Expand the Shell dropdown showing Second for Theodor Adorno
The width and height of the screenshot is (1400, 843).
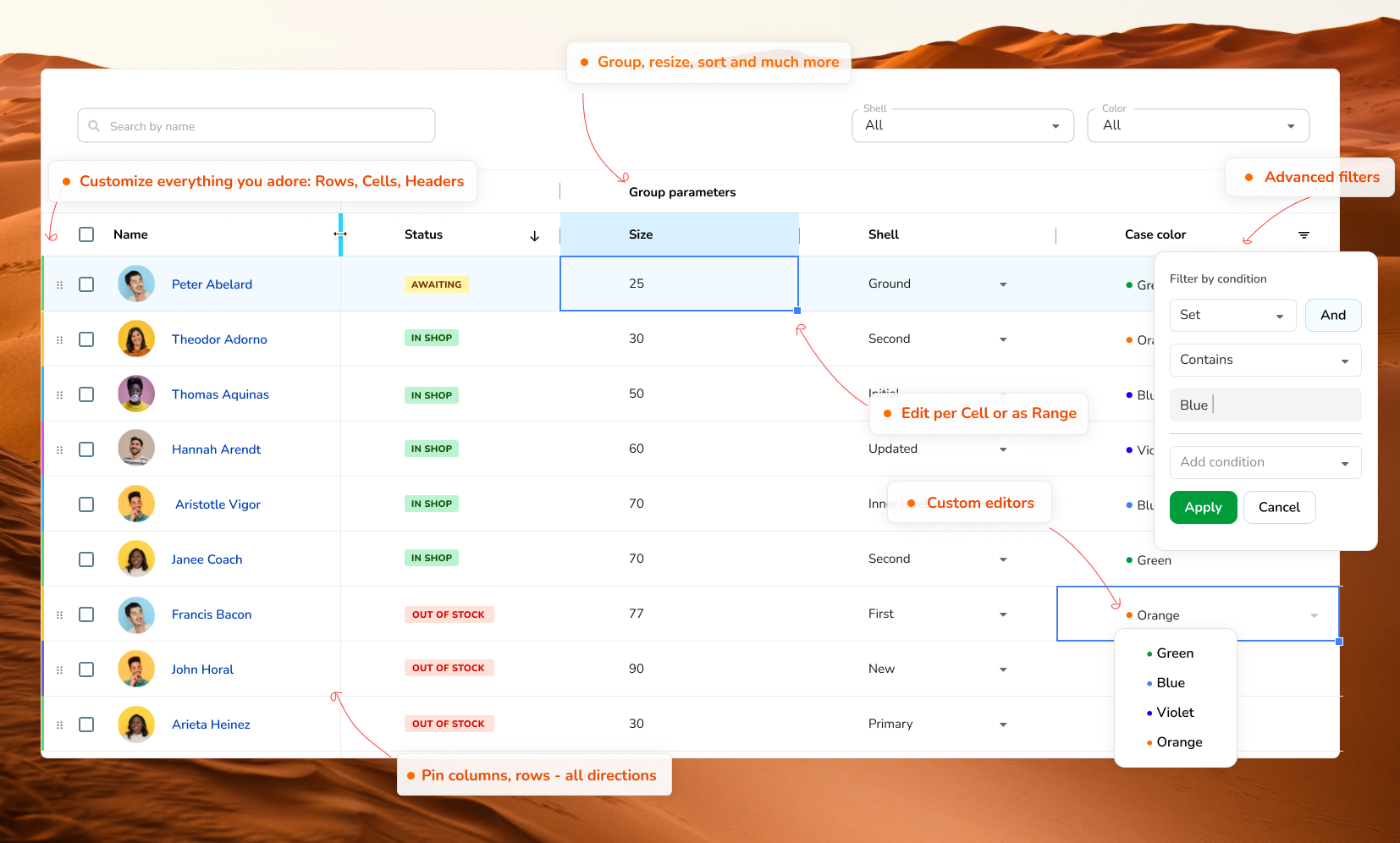point(1003,339)
